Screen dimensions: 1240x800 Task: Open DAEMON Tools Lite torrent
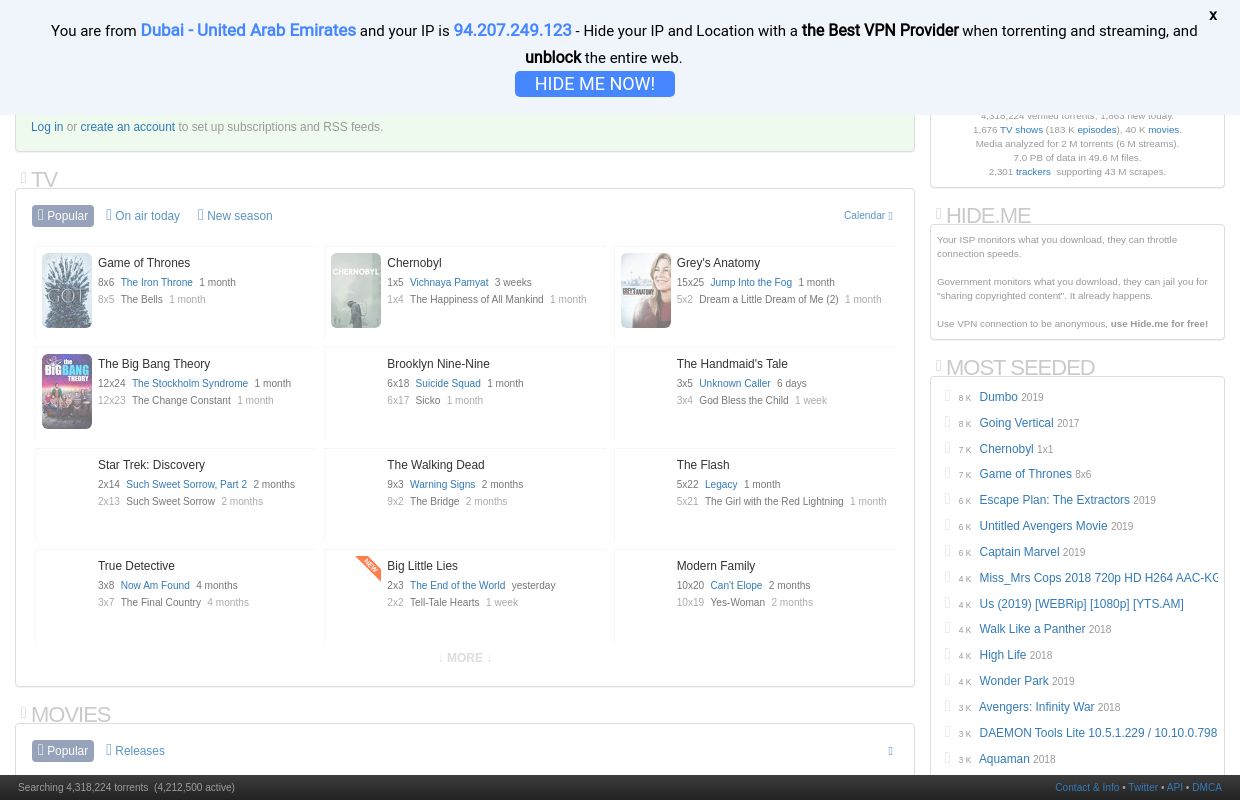point(1098,733)
